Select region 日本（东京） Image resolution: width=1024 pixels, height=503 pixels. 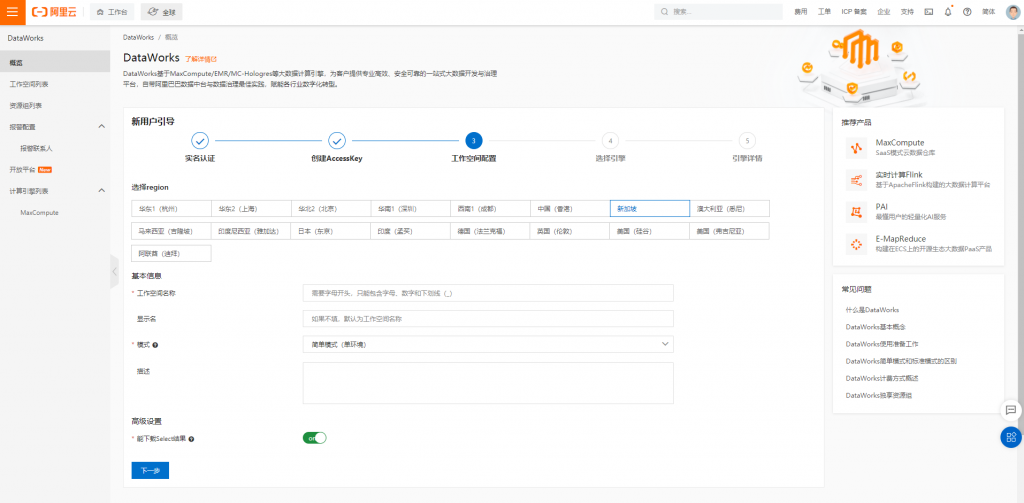[x=330, y=231]
